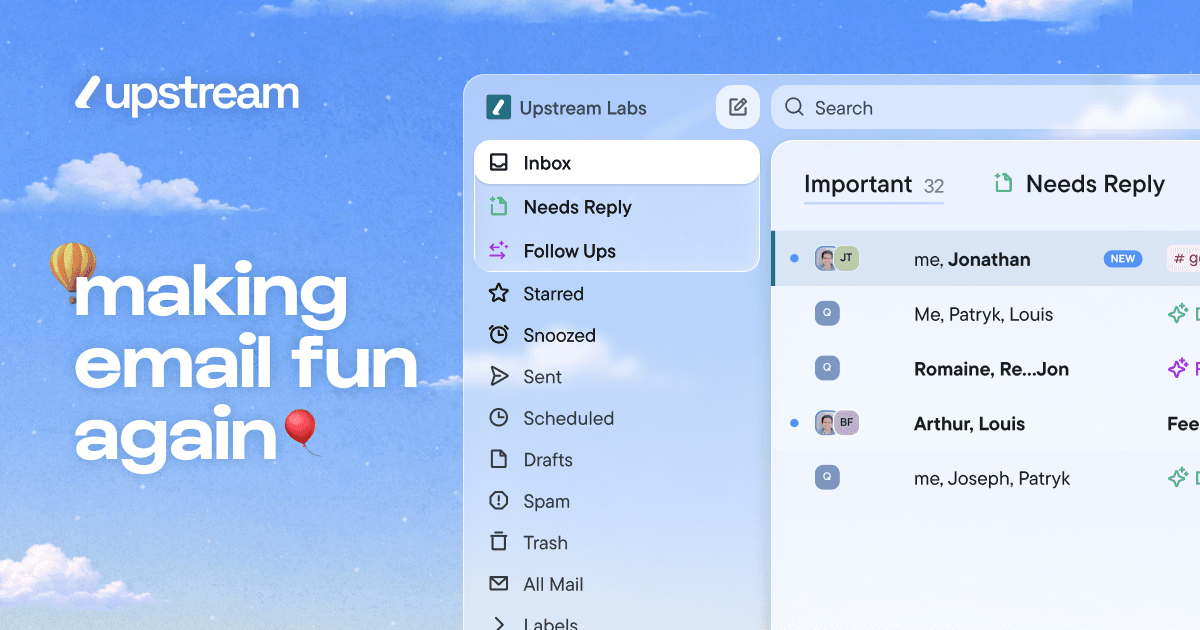Click the Q avatar in Romaine row
This screenshot has height=630, width=1200.
827,368
